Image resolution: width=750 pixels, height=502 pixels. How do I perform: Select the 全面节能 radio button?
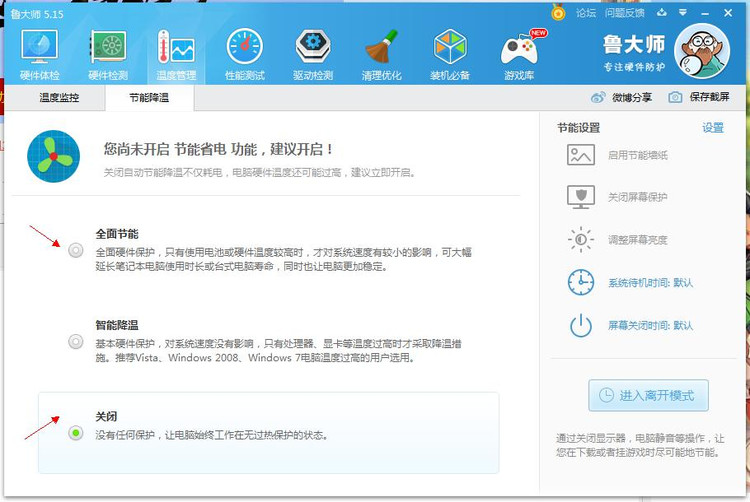click(76, 250)
